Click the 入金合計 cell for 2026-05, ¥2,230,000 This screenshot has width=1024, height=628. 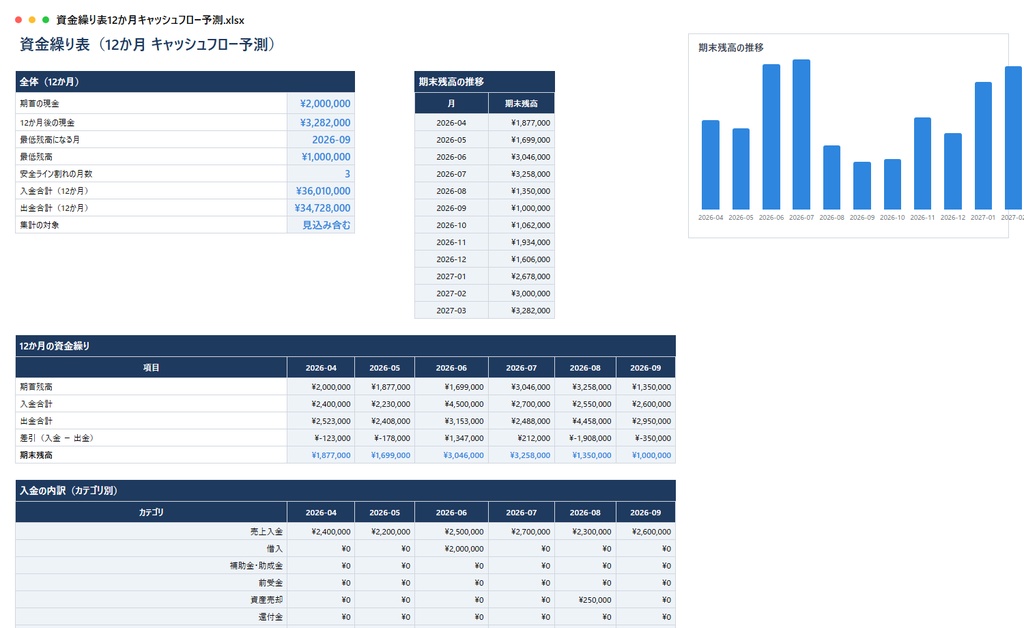point(385,403)
